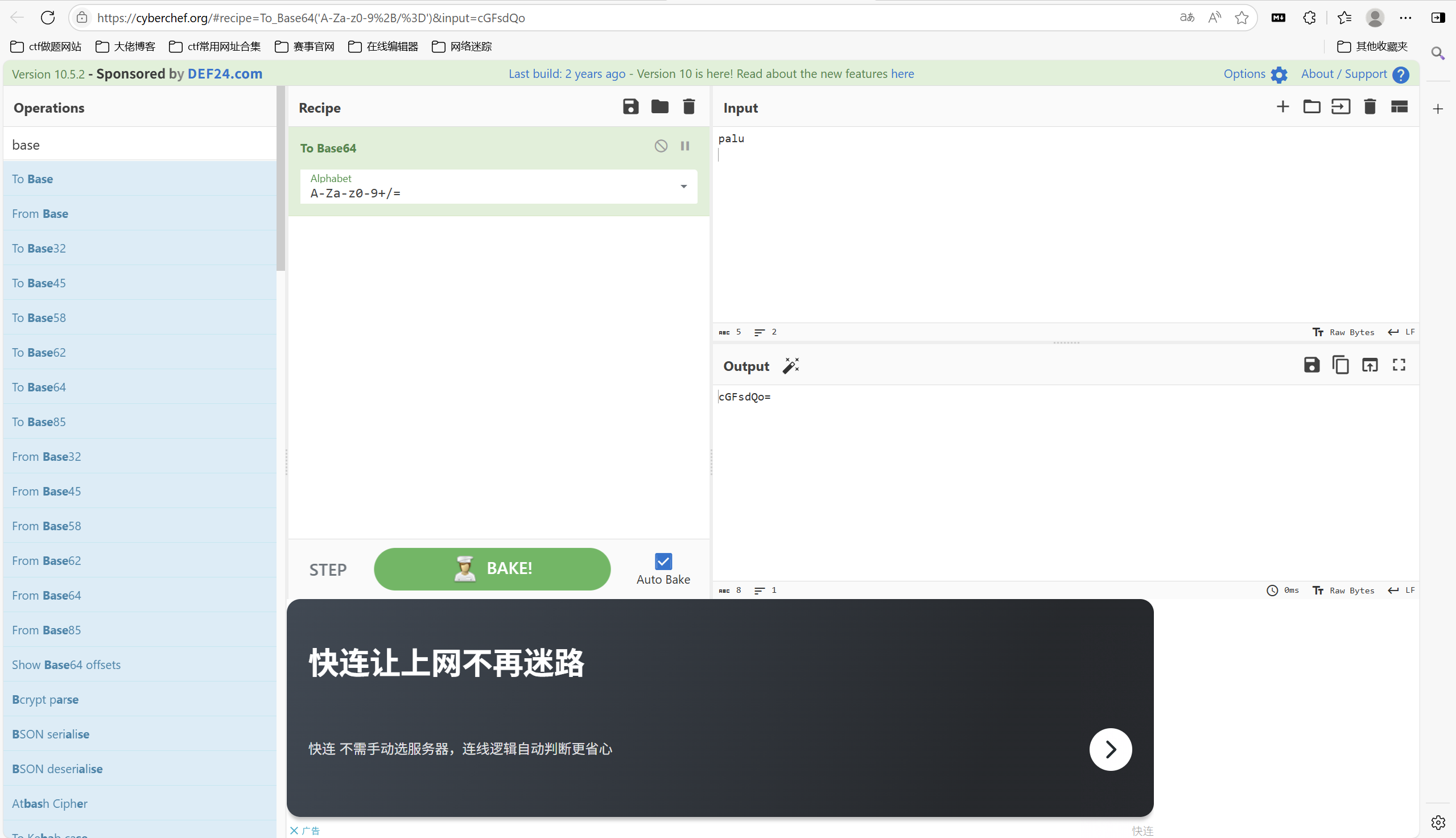Select the To Base45 operation
This screenshot has height=838, width=1456.
coord(140,283)
